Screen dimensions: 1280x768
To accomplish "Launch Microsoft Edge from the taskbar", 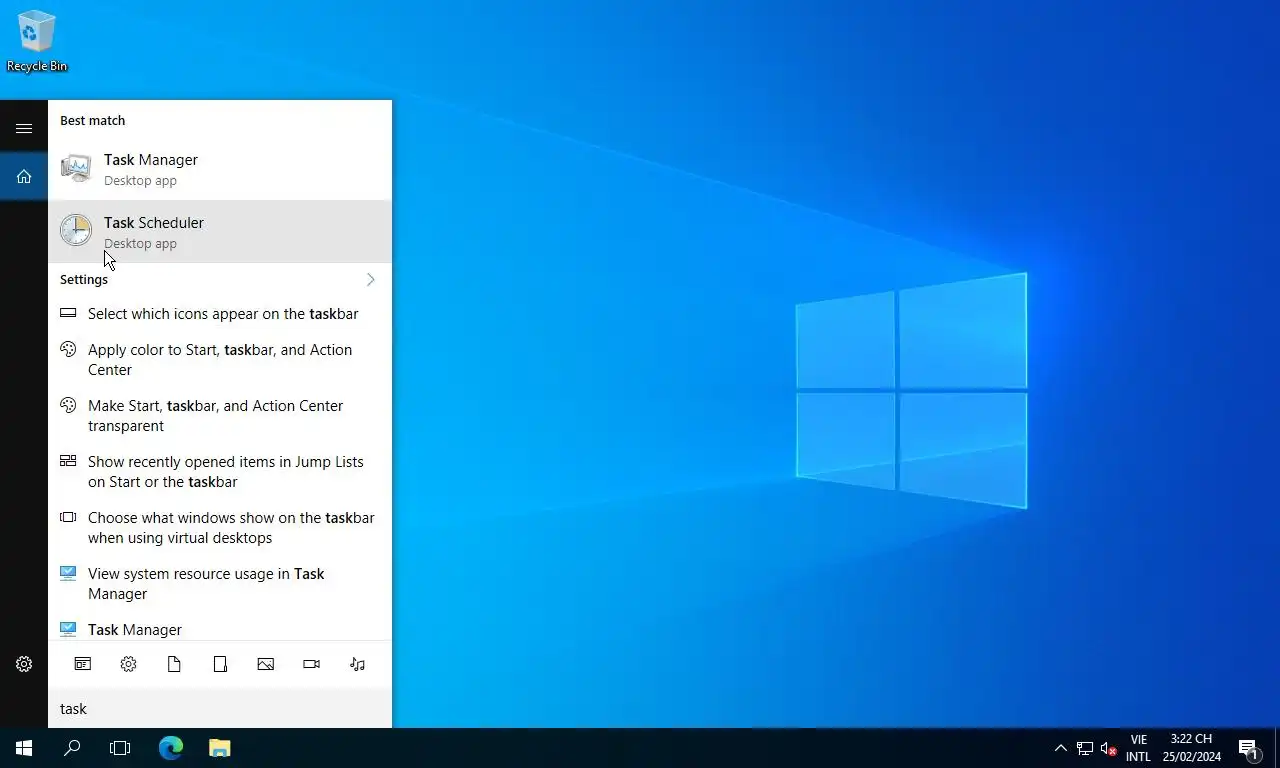I will [171, 748].
